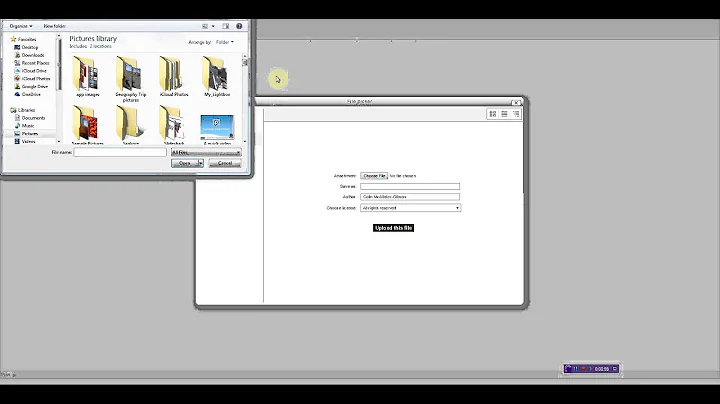Screen dimensions: 720x404
Task: Open the Geography Trip pictures folder
Action: point(130,79)
